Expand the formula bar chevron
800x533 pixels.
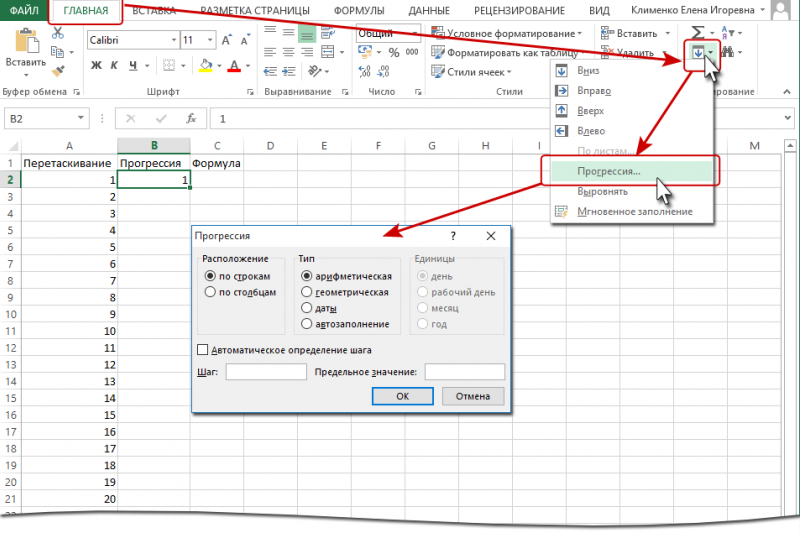(788, 118)
